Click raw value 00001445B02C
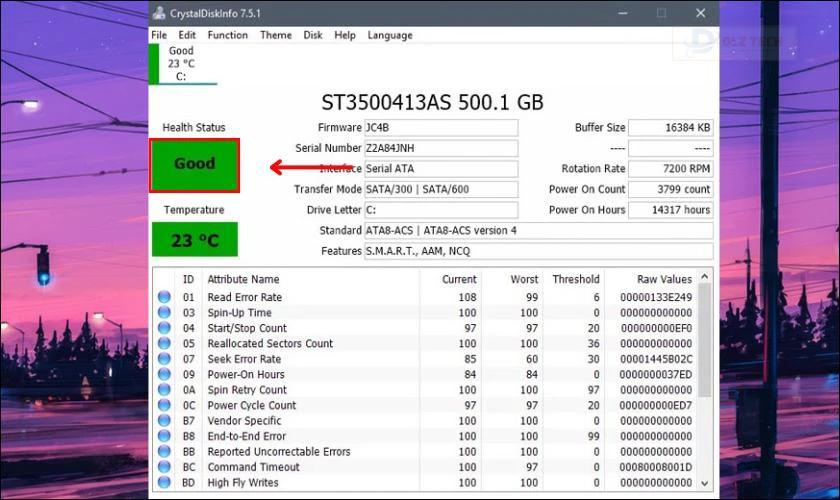 pyautogui.click(x=656, y=359)
